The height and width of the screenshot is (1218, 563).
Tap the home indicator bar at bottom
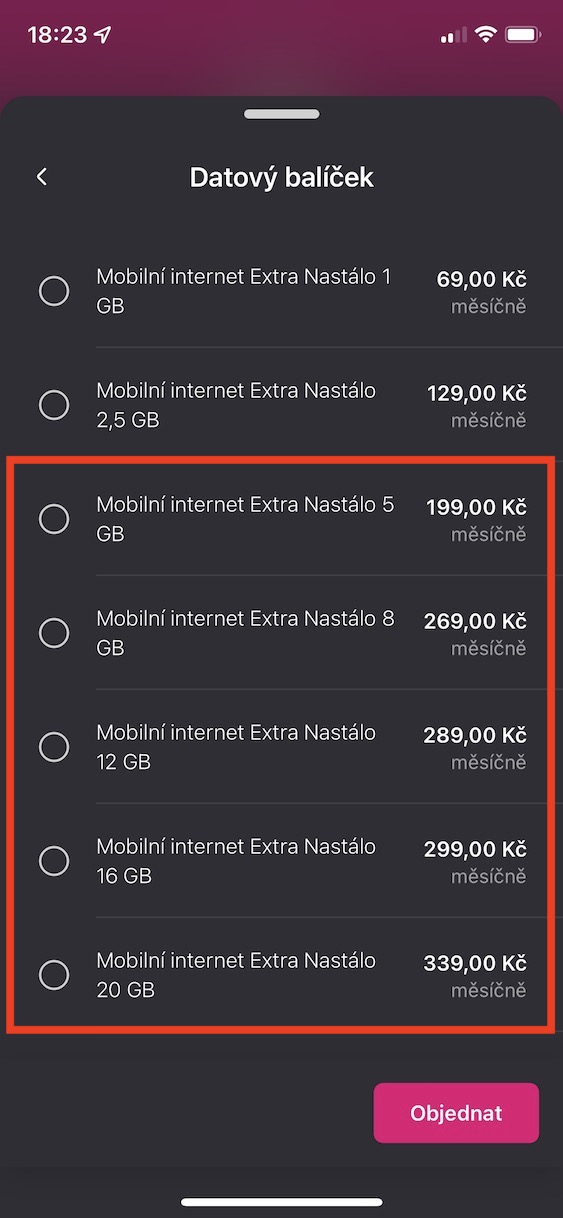click(282, 1202)
